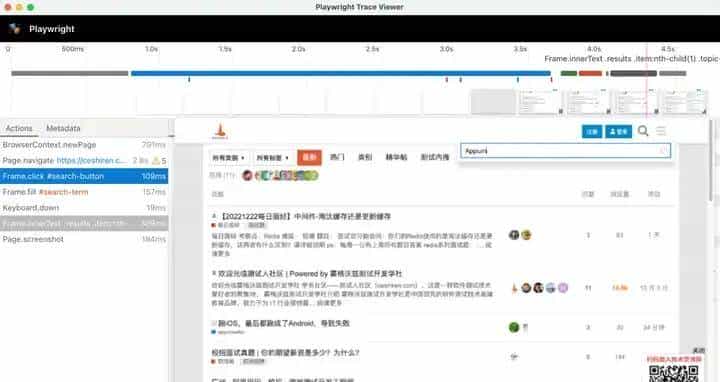Open the hamburger menu icon in snapshot
Image resolution: width=720 pixels, height=382 pixels.
tap(661, 131)
